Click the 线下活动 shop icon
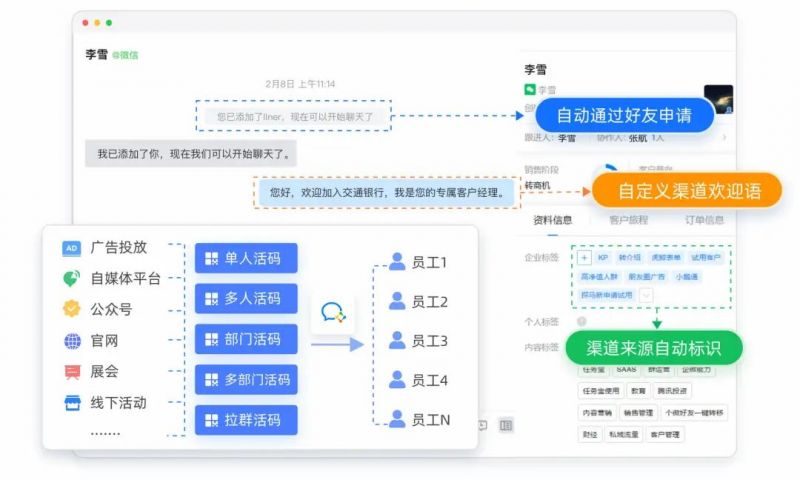This screenshot has height=480, width=800. click(x=72, y=403)
